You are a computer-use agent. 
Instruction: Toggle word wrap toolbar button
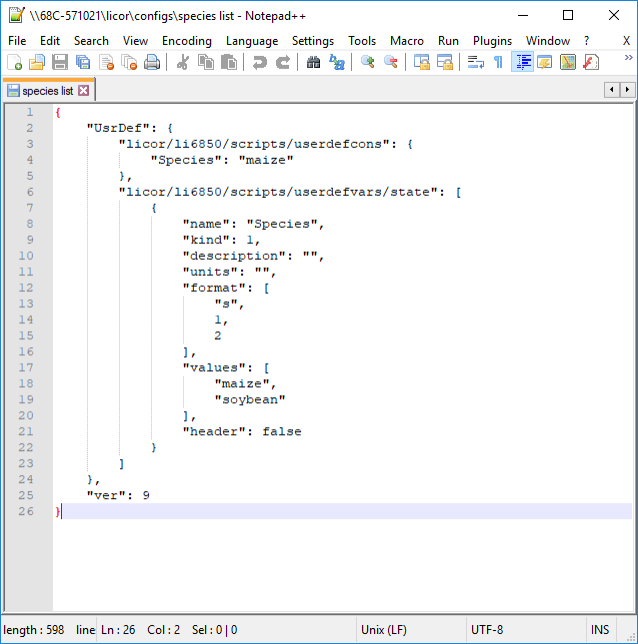pos(475,62)
